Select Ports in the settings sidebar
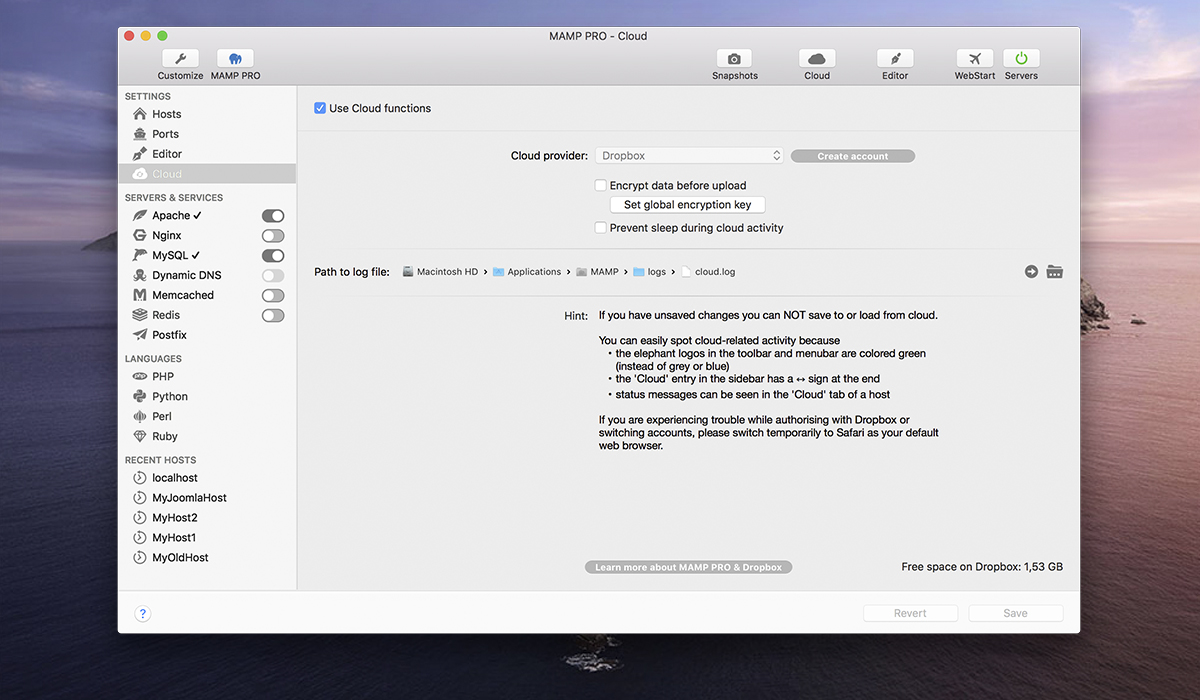This screenshot has height=700, width=1200. [165, 134]
